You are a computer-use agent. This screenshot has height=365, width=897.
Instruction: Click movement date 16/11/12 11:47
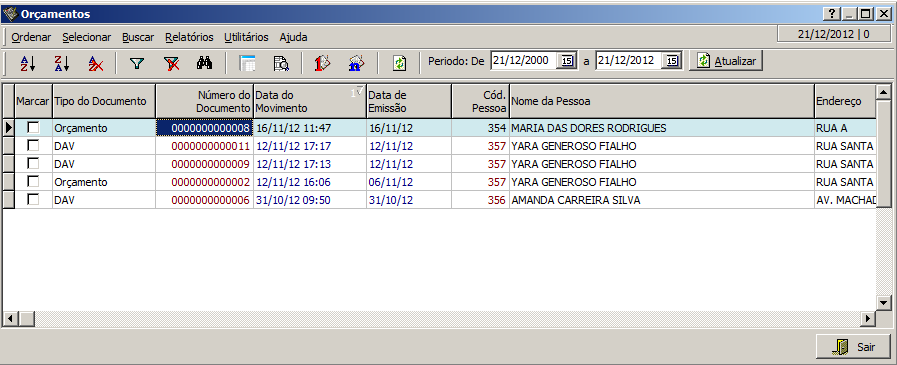click(309, 128)
